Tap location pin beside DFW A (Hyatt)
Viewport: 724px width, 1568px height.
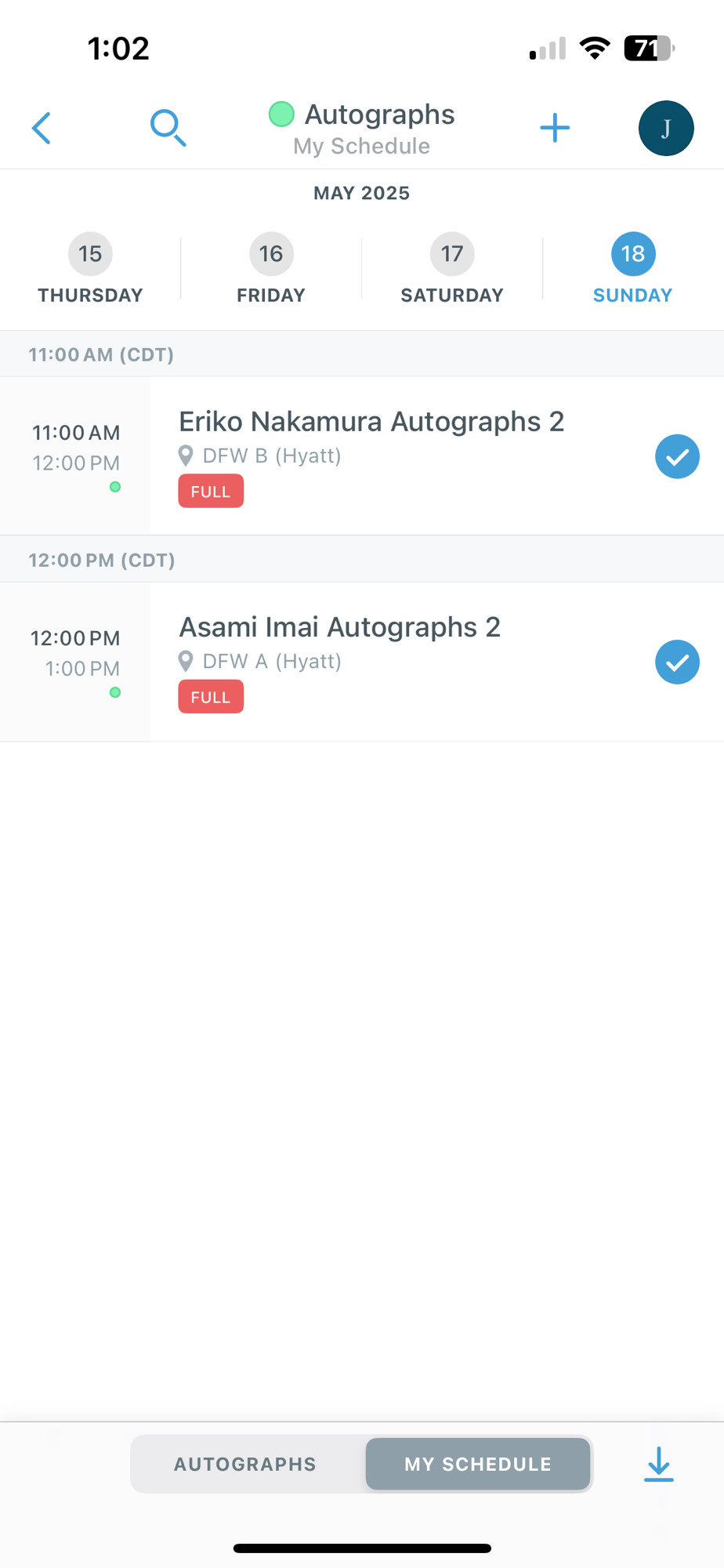tap(186, 661)
